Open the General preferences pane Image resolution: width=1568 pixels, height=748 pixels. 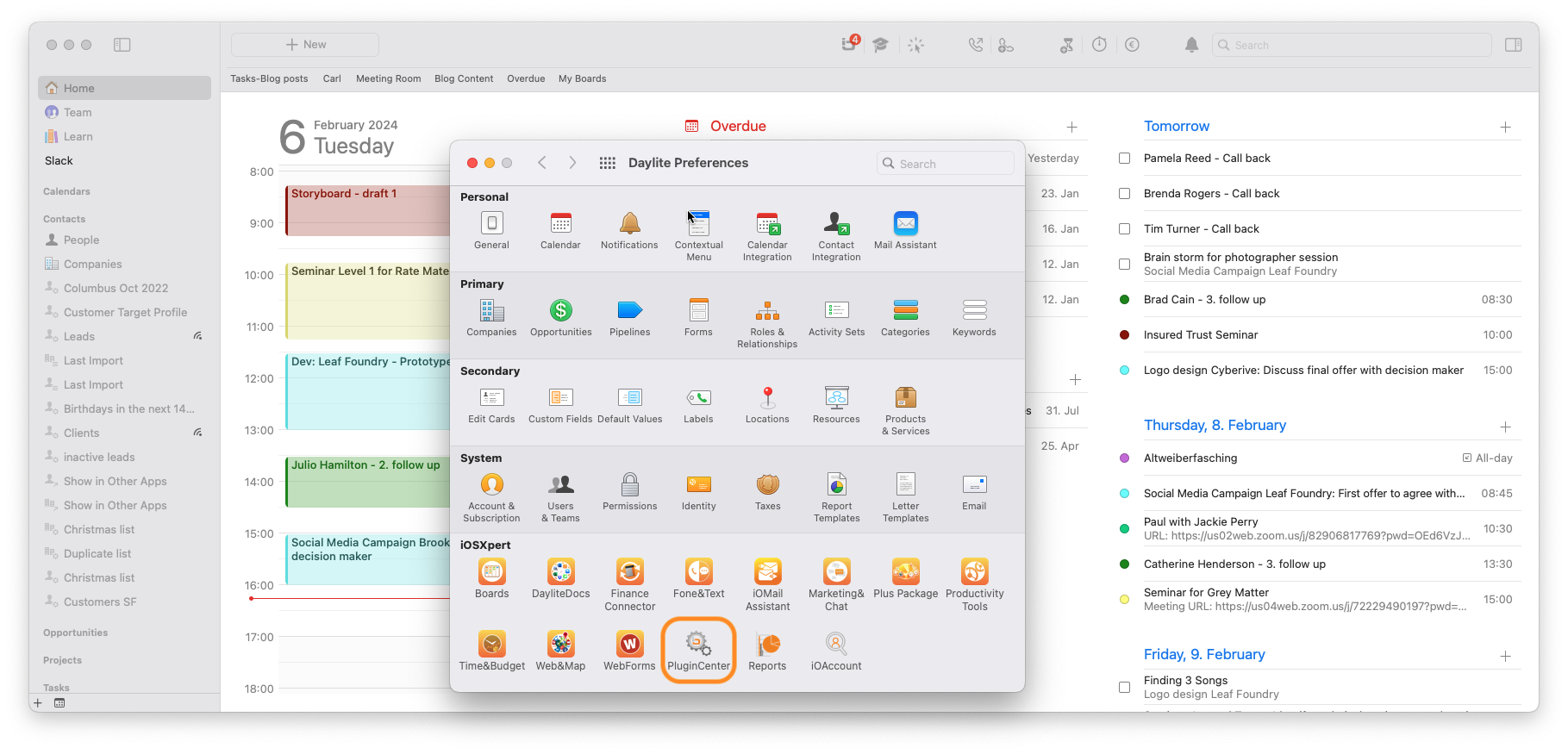[491, 230]
